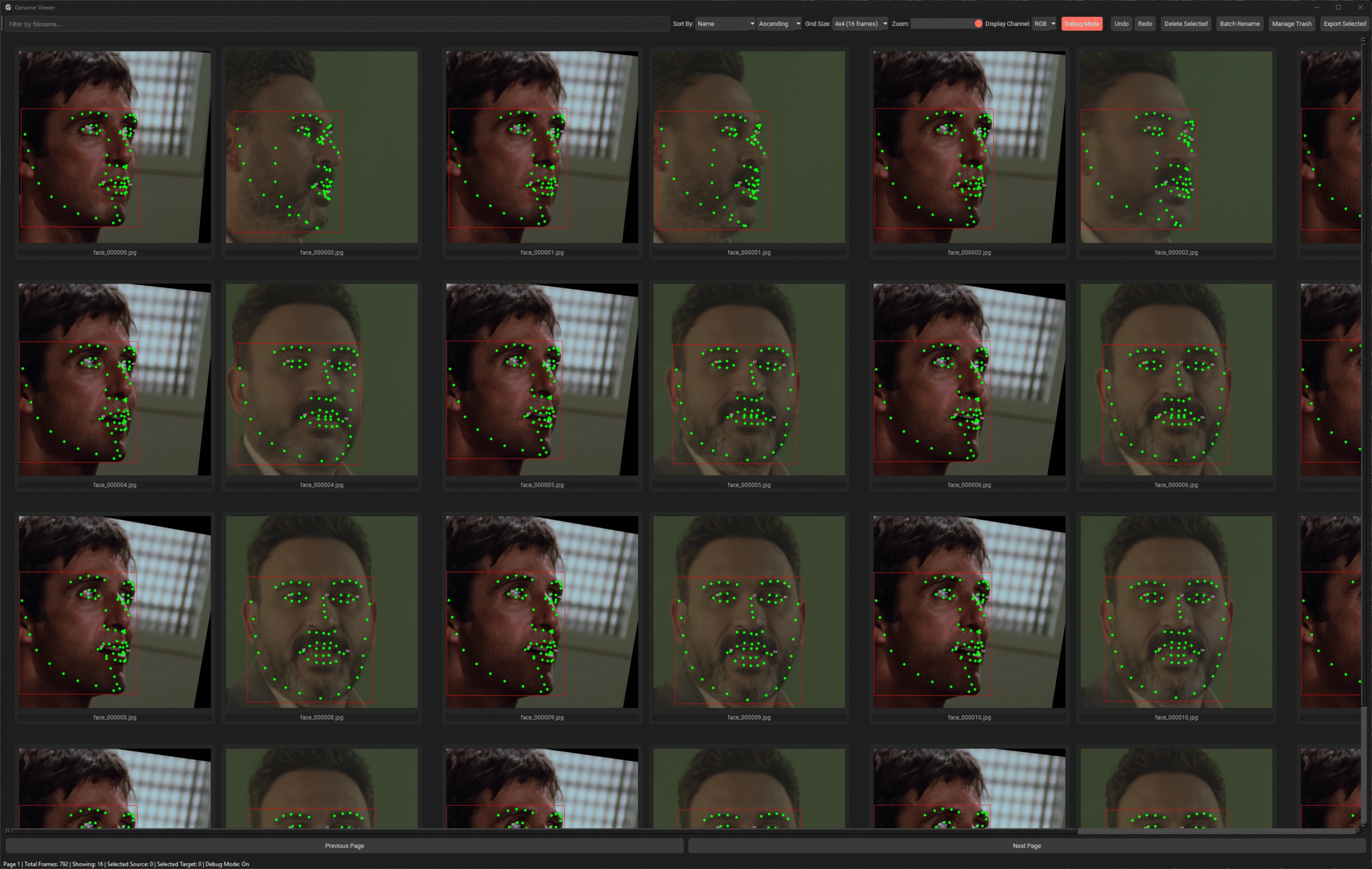Open the Grid Size 4x4 dropdown

[x=860, y=24]
